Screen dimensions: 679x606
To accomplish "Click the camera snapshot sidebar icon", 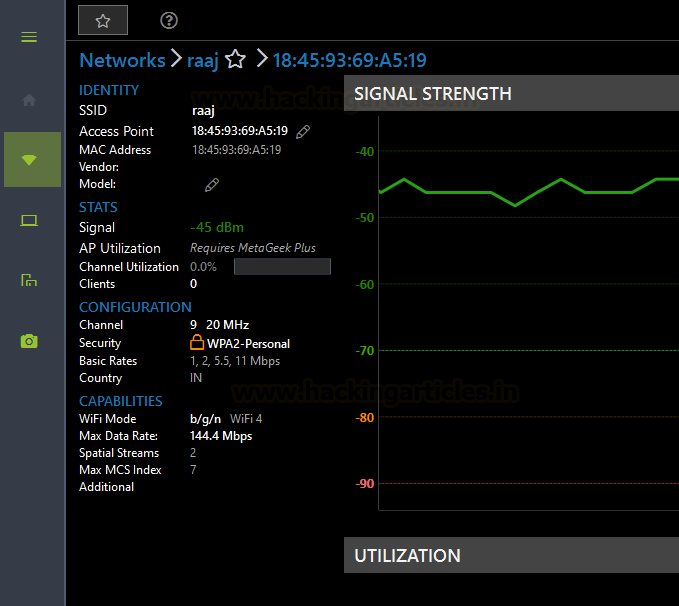I will [x=29, y=341].
